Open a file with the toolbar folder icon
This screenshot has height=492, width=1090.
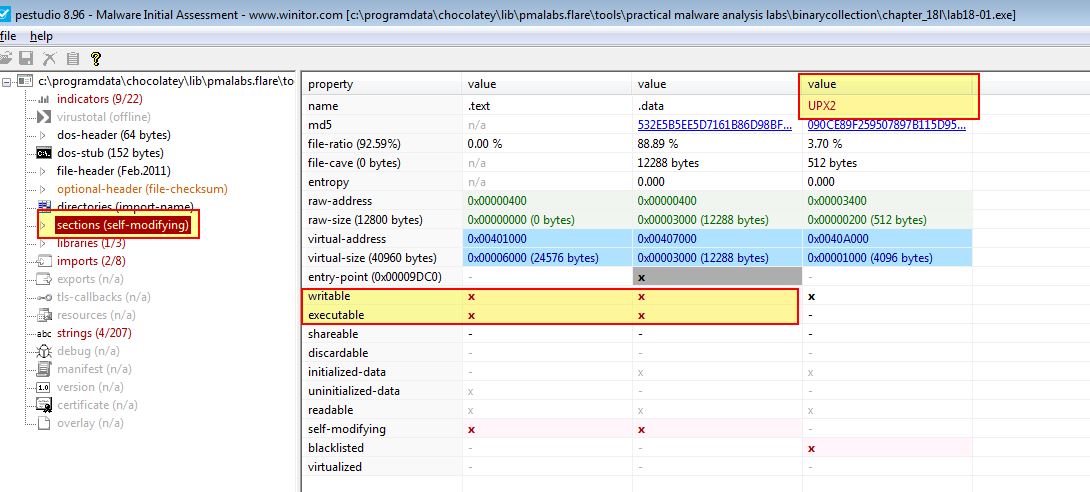click(x=6, y=58)
